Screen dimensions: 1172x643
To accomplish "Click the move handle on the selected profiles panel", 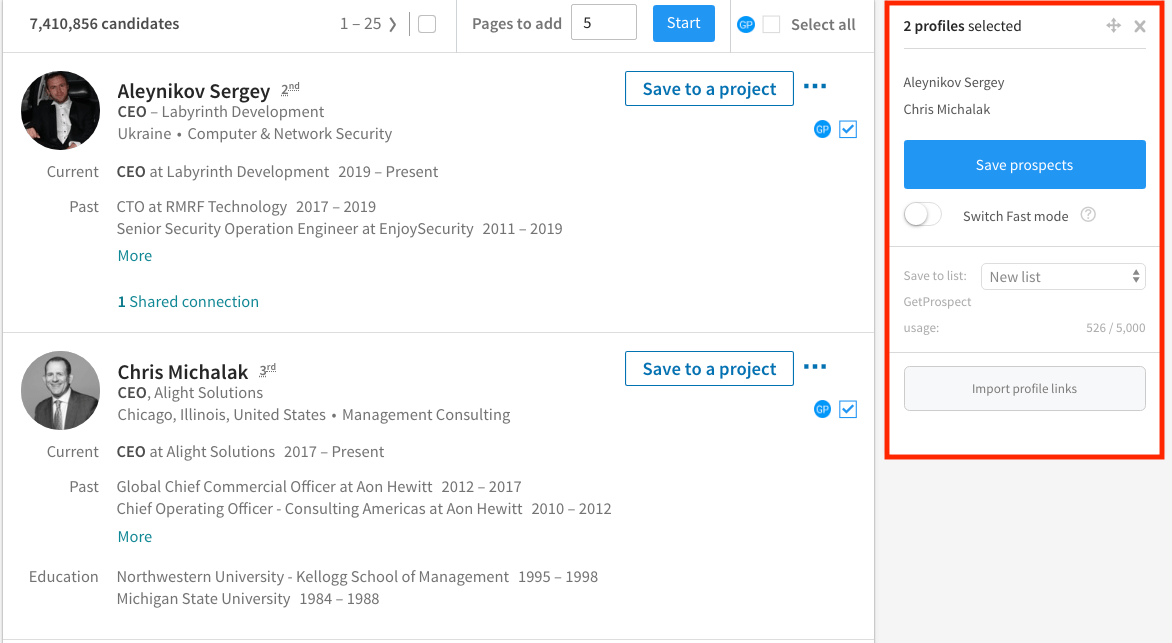I will [x=1114, y=26].
